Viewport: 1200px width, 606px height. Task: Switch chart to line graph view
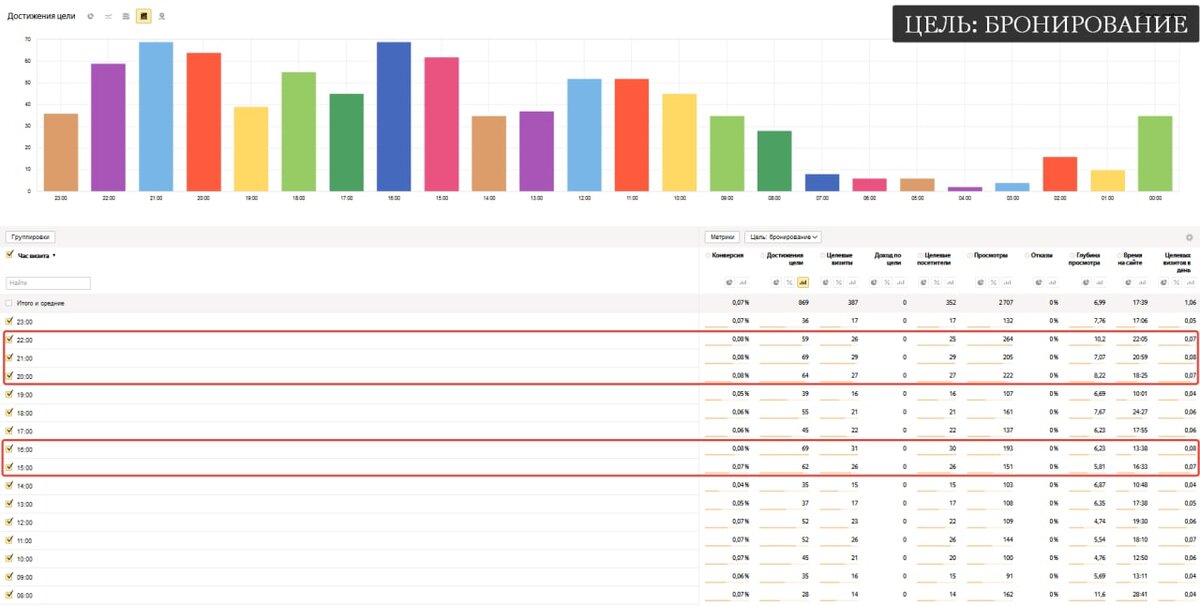108,16
